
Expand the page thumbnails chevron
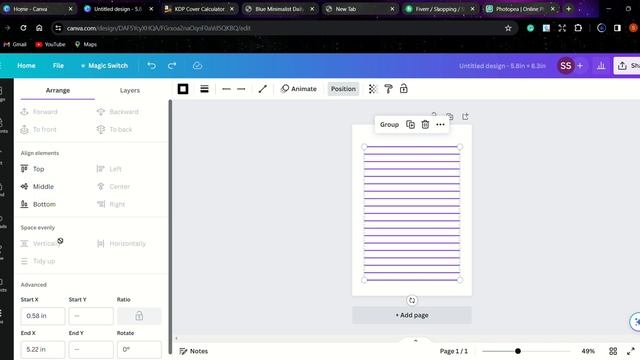coord(416,340)
